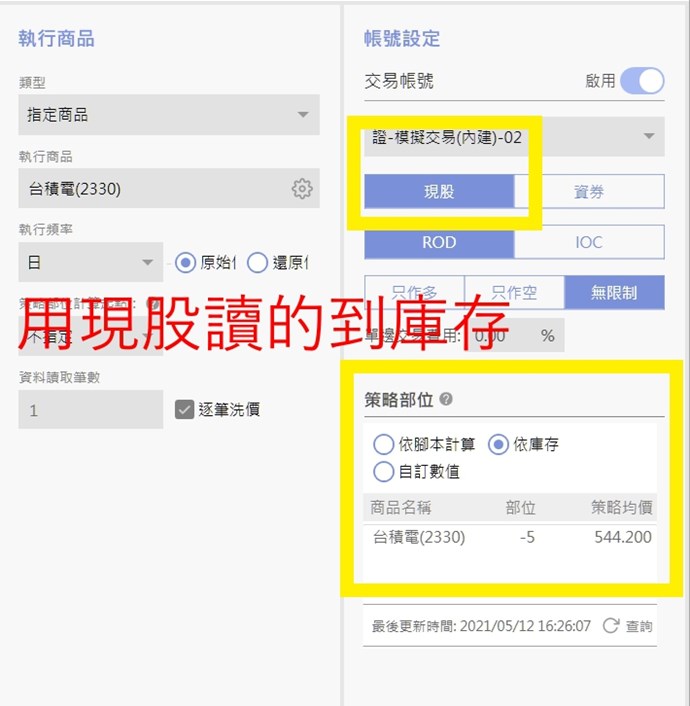Screen dimensions: 690x706
Task: Choose 依庫存 position option
Action: click(x=498, y=444)
